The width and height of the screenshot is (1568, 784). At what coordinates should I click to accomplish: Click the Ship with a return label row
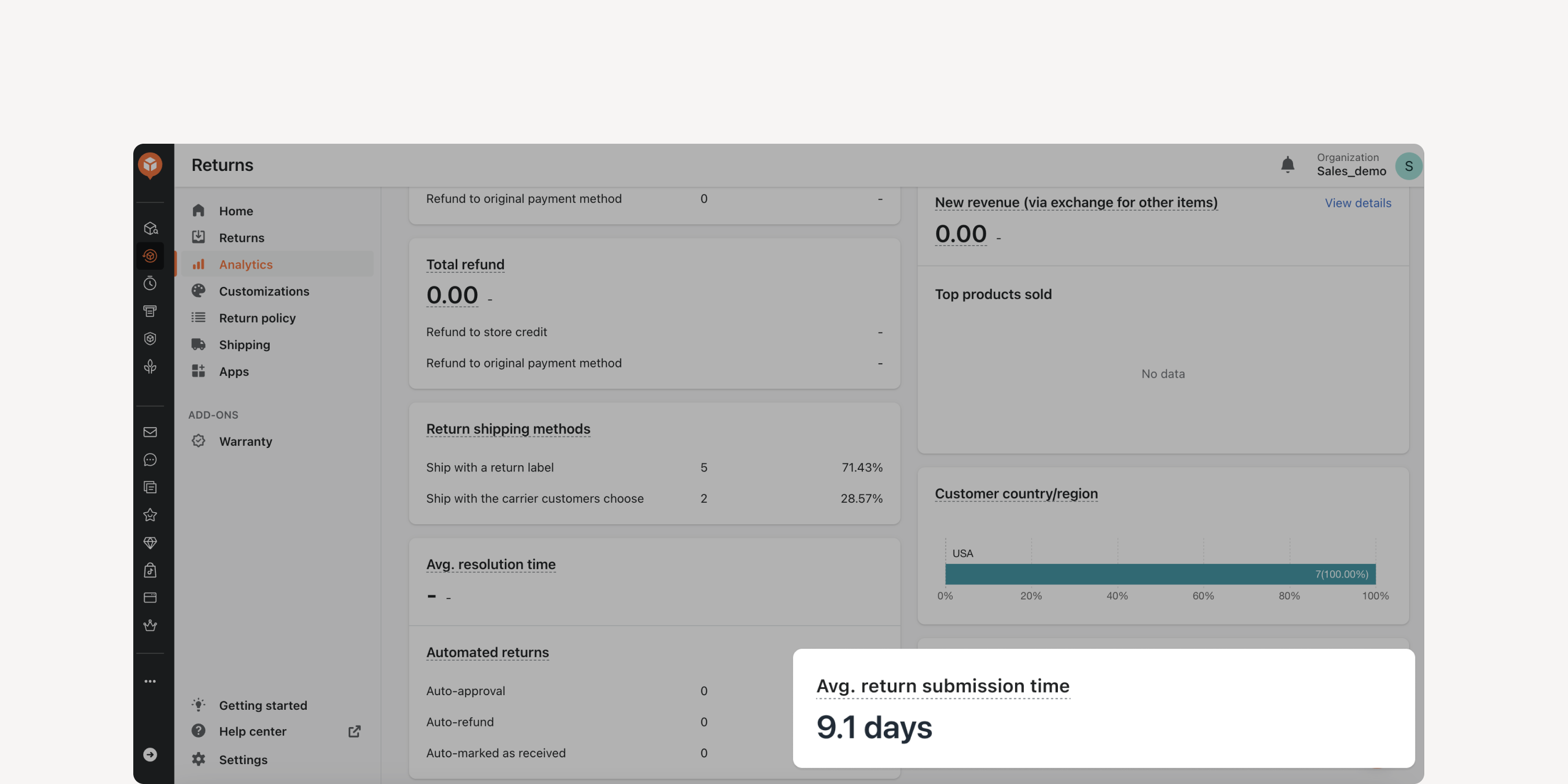pos(654,467)
